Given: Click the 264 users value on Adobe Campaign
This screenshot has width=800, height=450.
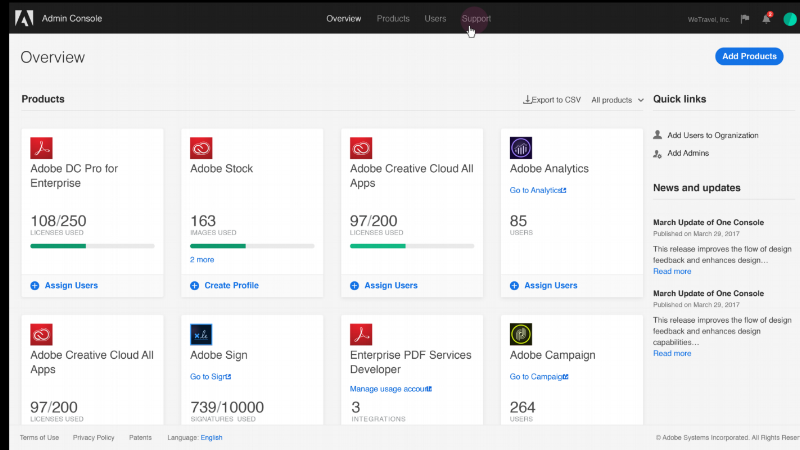Looking at the screenshot, I should coord(522,407).
